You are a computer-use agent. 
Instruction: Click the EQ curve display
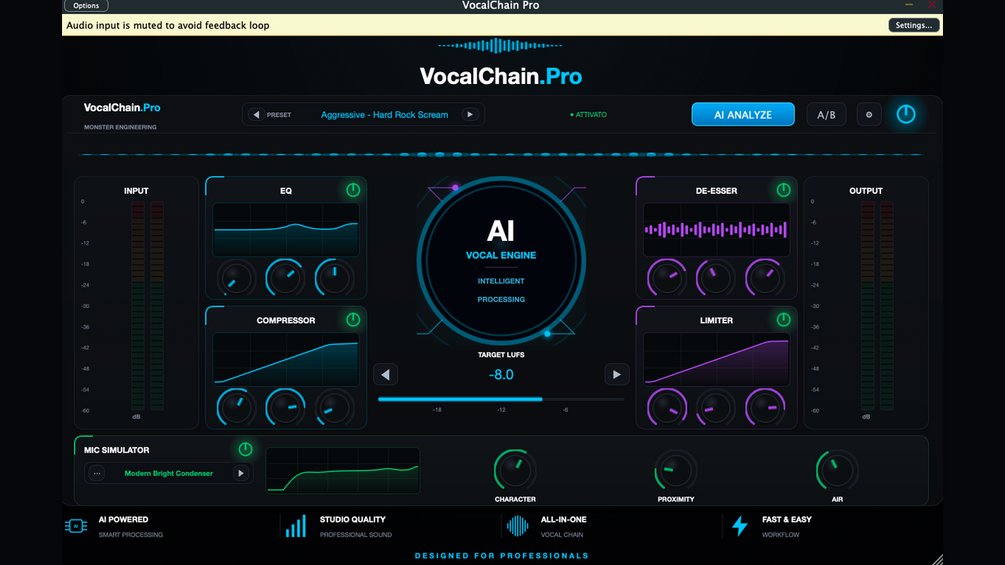tap(286, 230)
